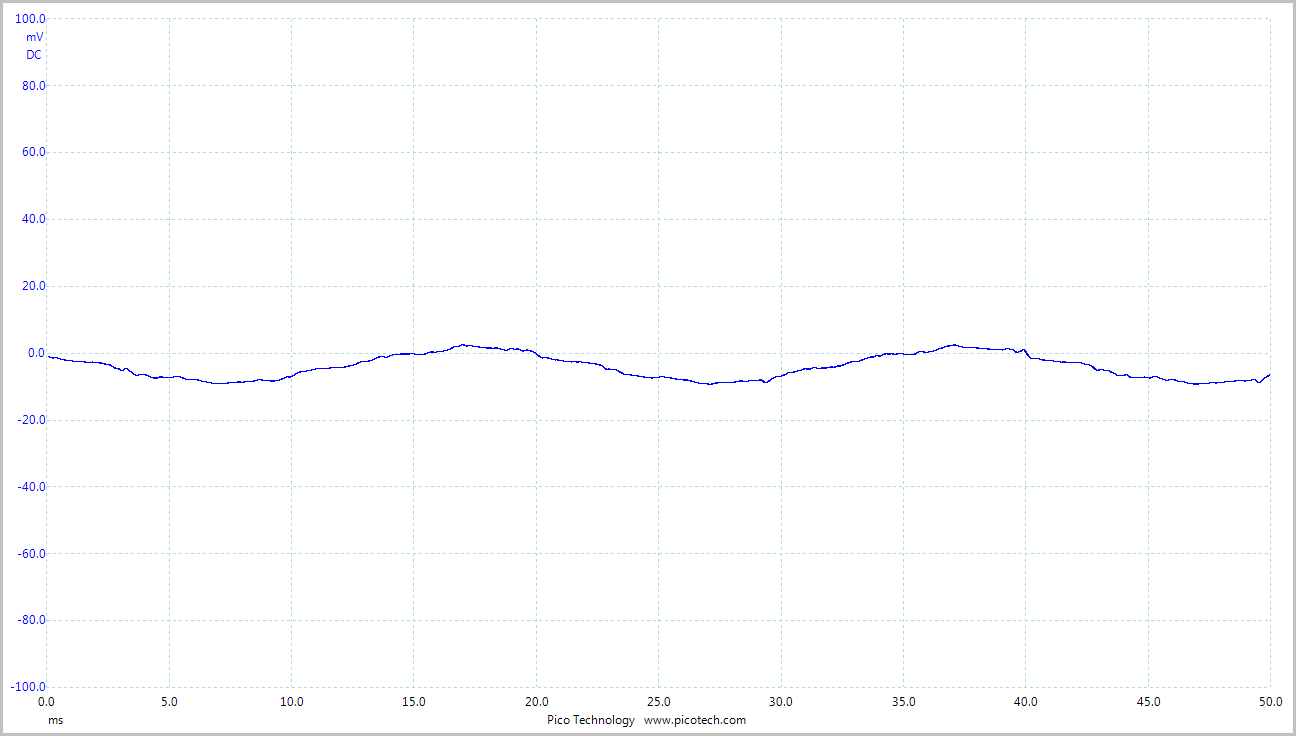Click the 80.0 voltage axis label
Viewport: 1296px width, 736px height.
pyautogui.click(x=34, y=86)
